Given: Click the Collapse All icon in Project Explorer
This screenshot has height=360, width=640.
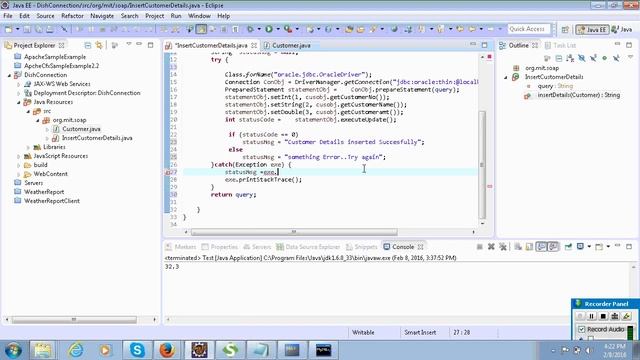Looking at the screenshot, I should coord(88,45).
